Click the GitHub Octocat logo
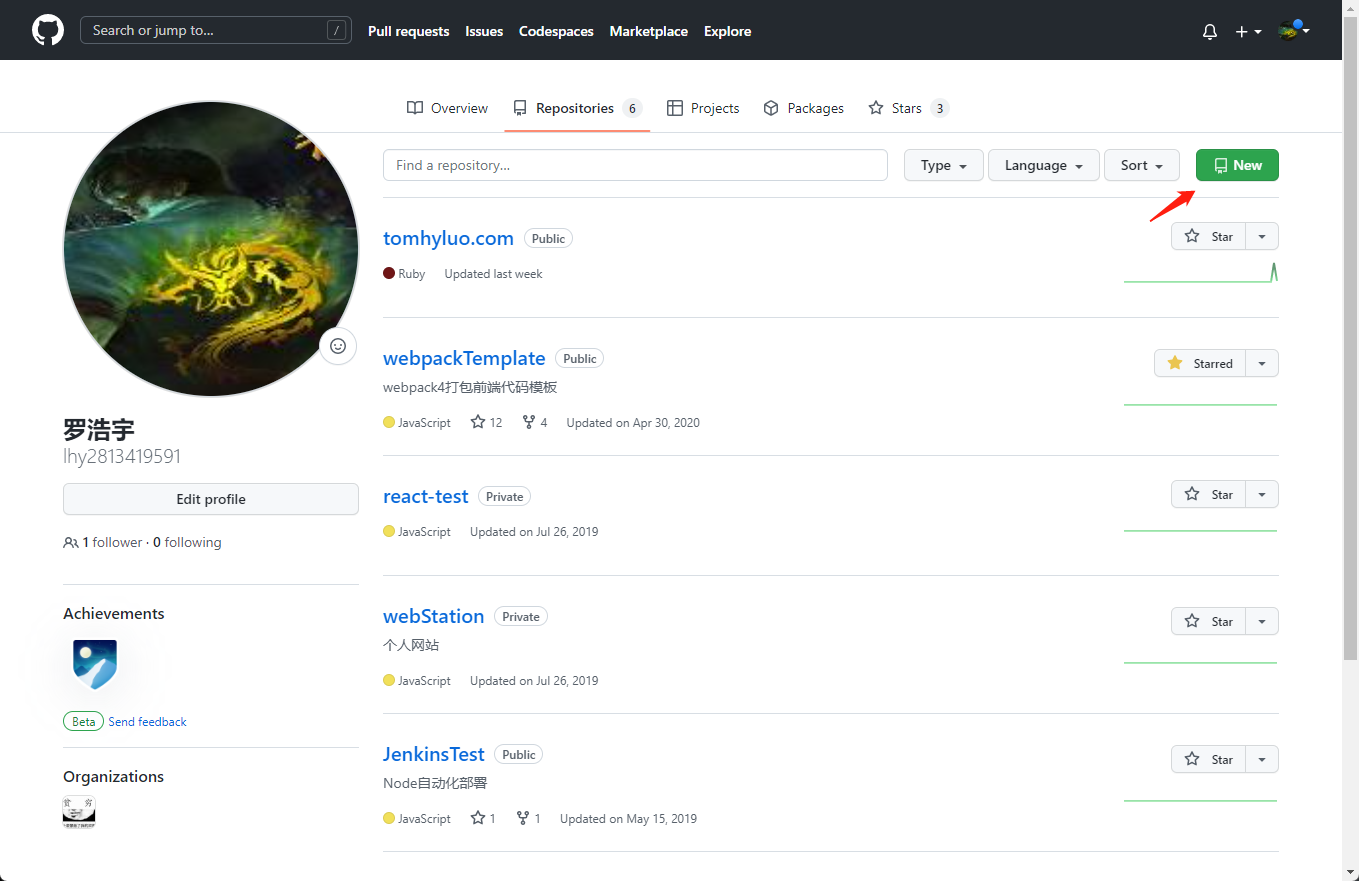1359x881 pixels. 48,30
